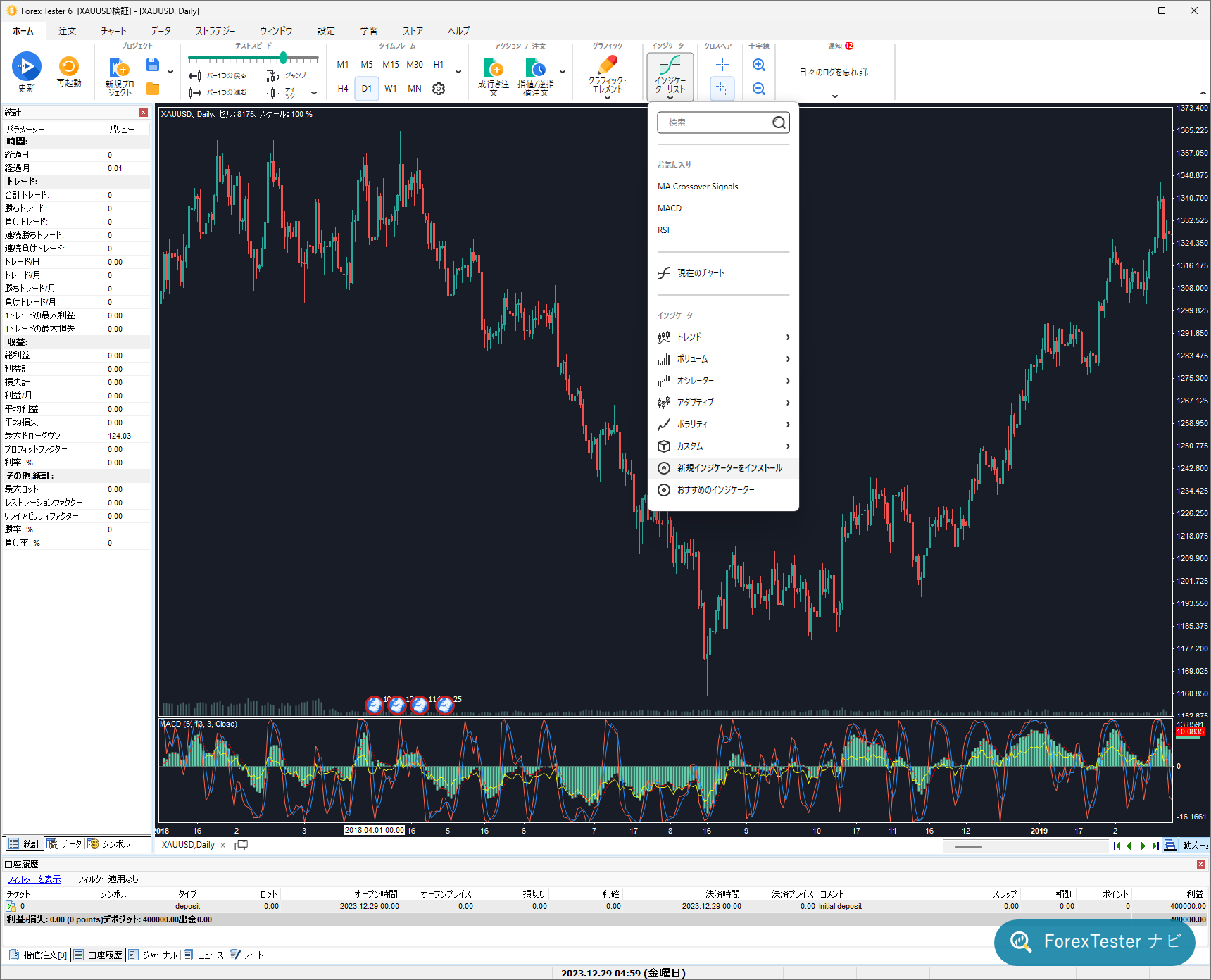Image resolution: width=1211 pixels, height=980 pixels.
Task: Click the crosshair plus icon
Action: [722, 65]
